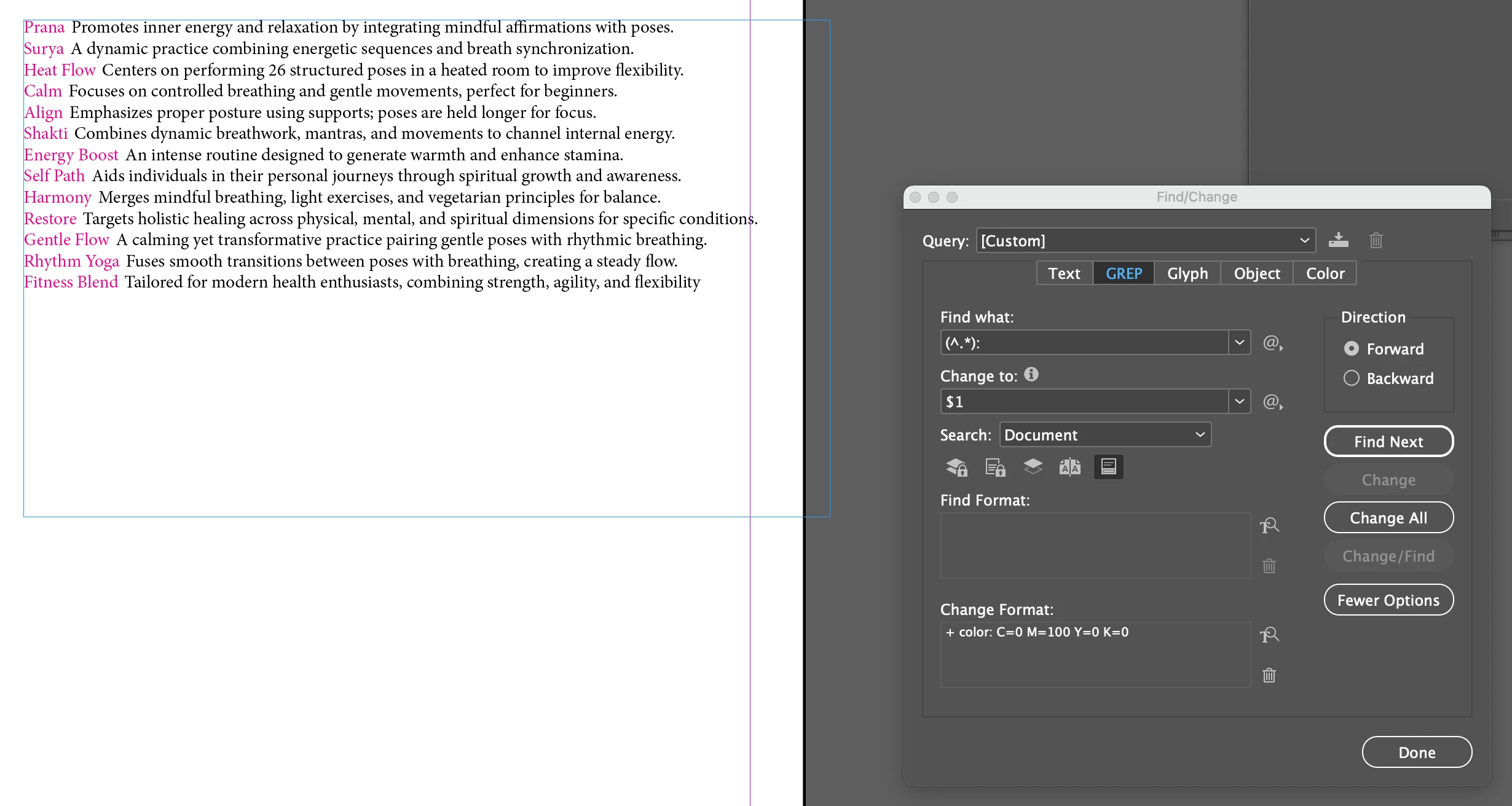
Task: Toggle Include Locked Layers icon
Action: coord(956,468)
